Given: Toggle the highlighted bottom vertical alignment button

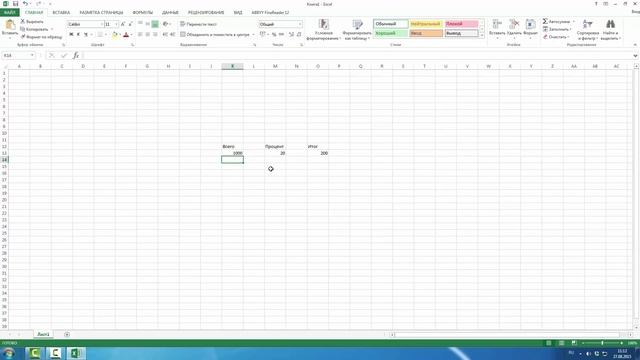Looking at the screenshot, I should pos(155,24).
